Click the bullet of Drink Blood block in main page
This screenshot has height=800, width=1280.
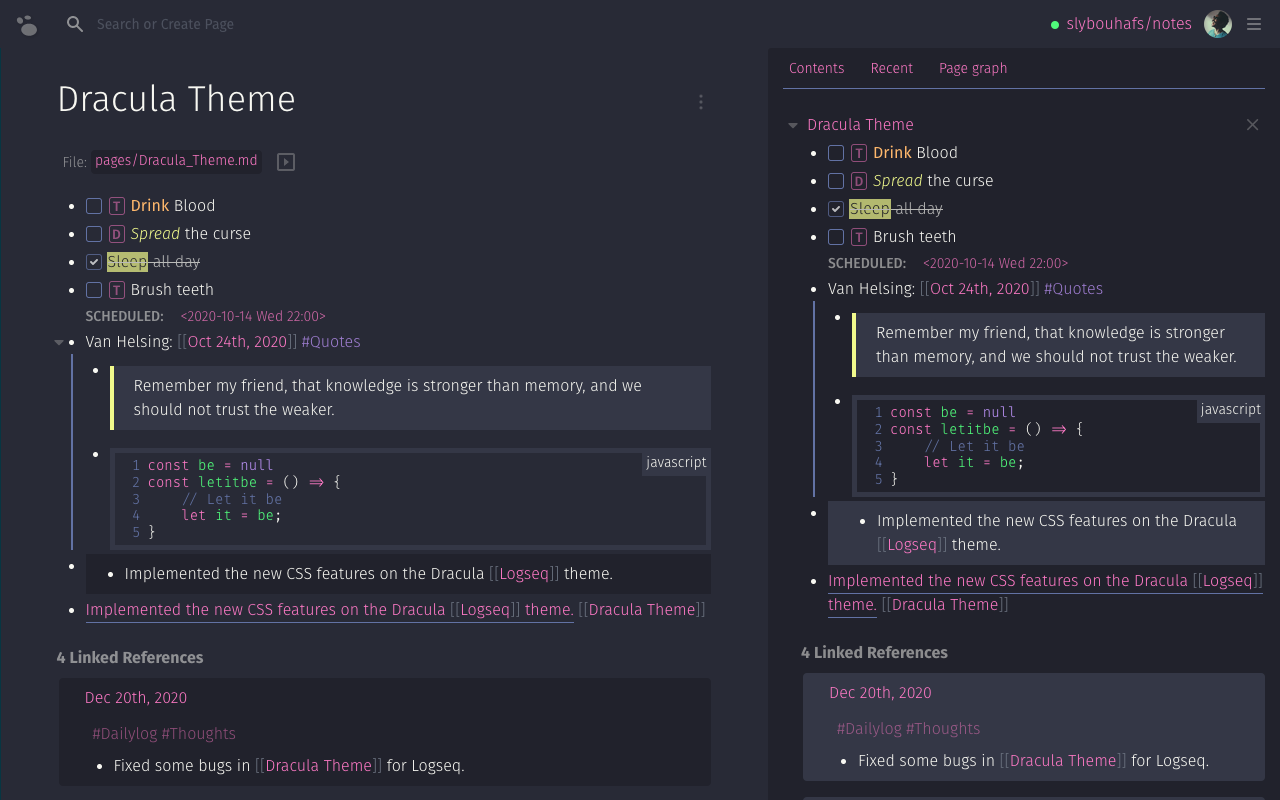point(72,207)
